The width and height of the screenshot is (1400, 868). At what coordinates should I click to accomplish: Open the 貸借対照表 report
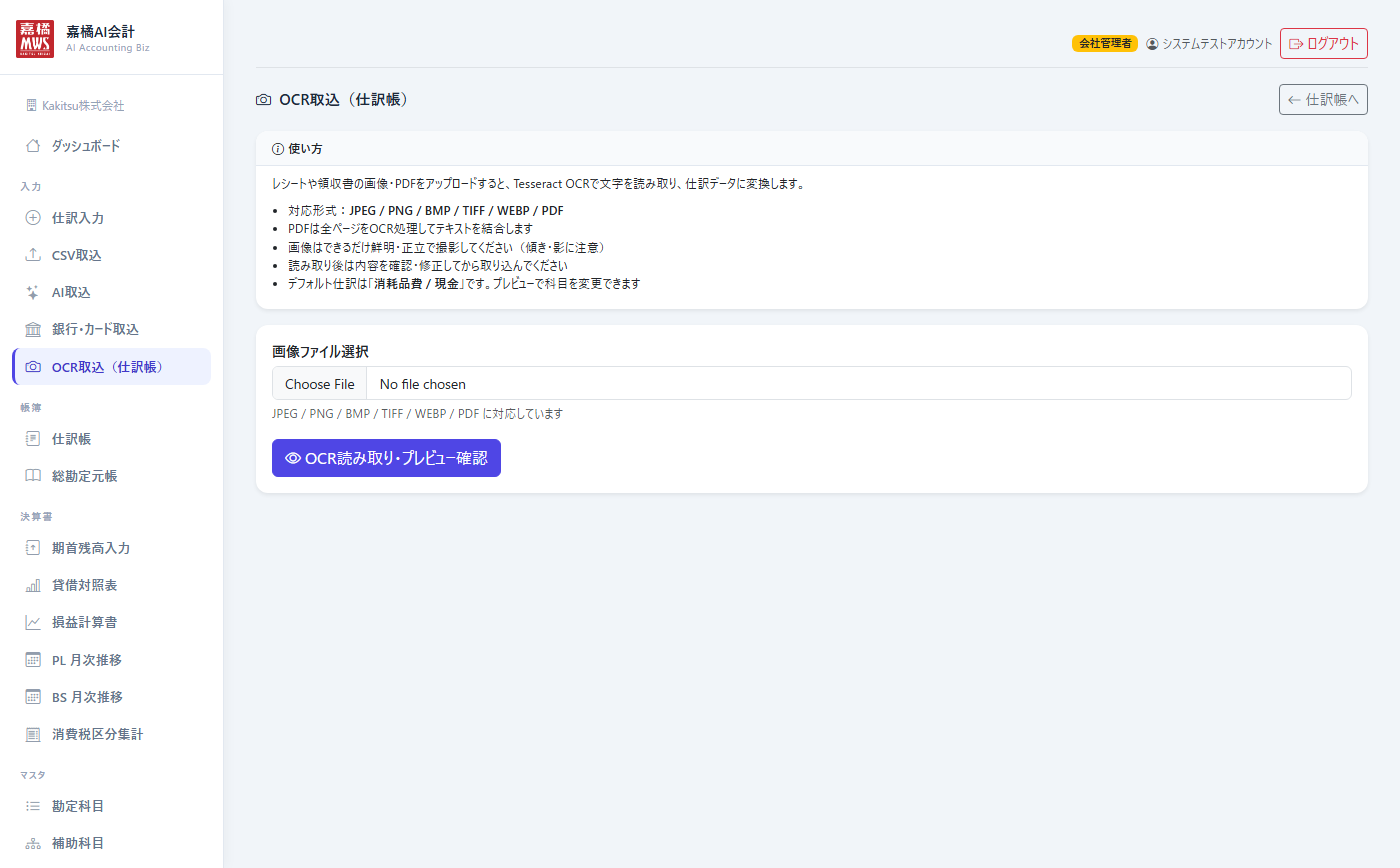112,585
